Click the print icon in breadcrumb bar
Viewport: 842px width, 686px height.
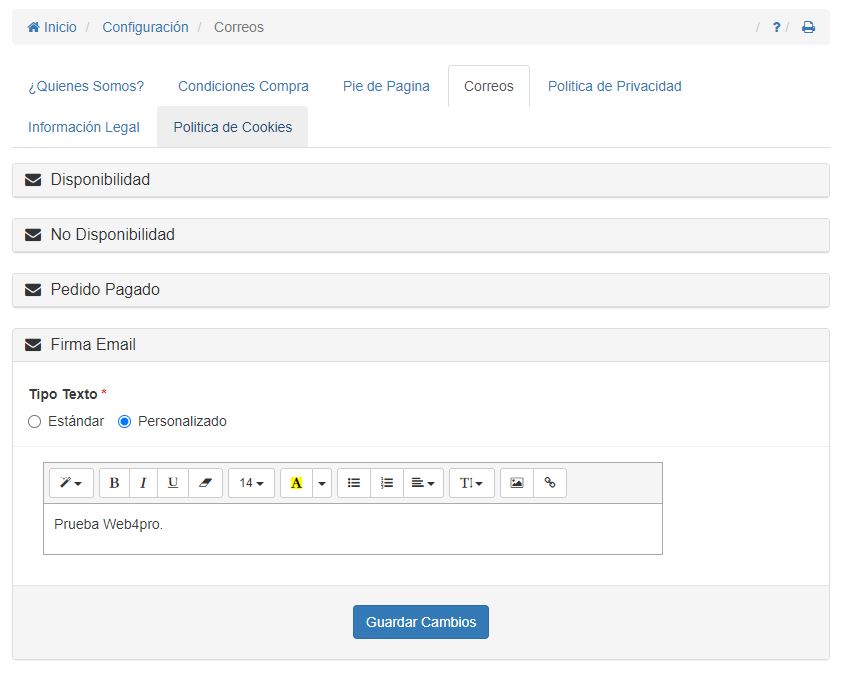point(808,28)
